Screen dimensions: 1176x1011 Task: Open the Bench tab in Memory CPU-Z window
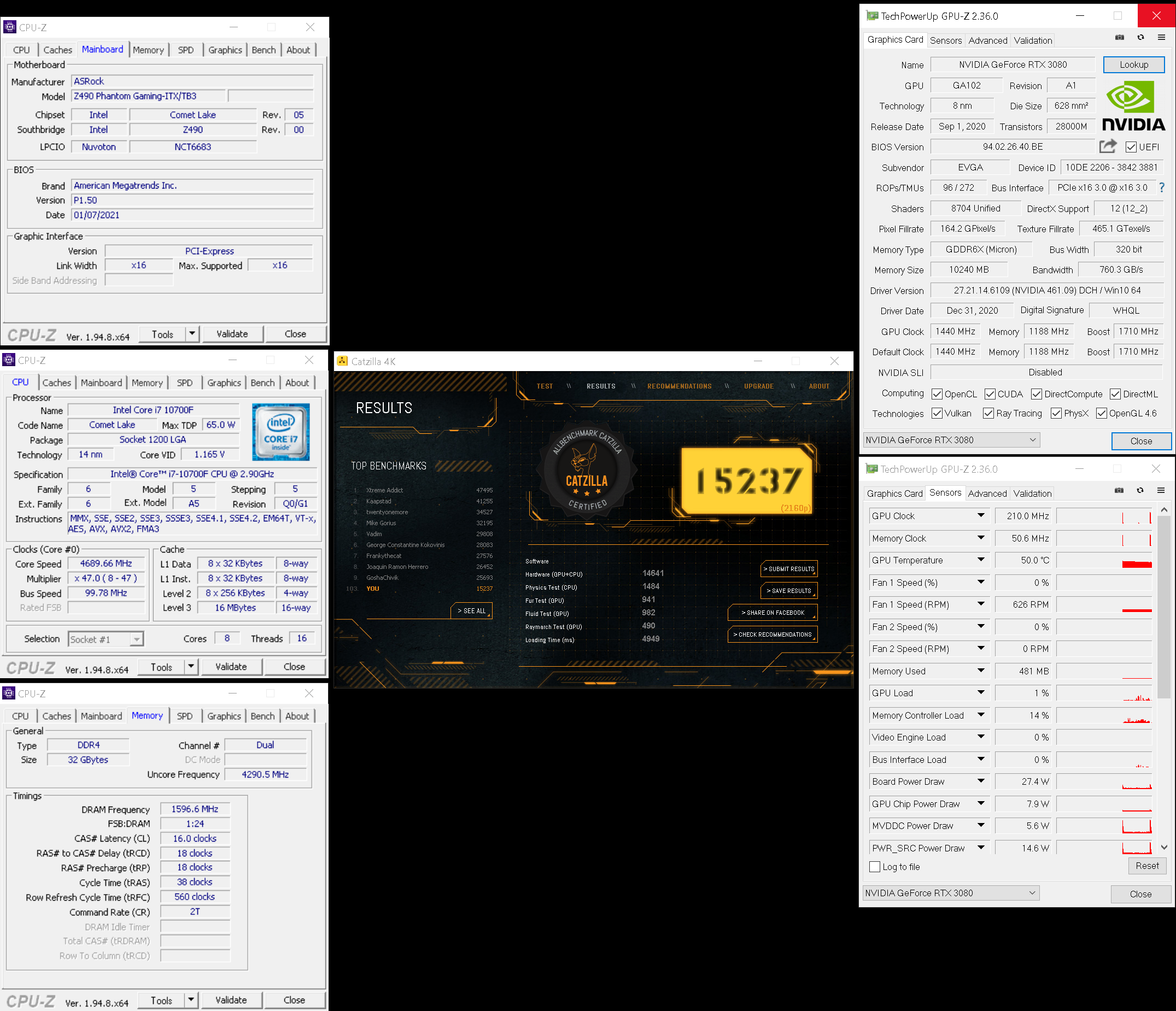click(x=263, y=716)
